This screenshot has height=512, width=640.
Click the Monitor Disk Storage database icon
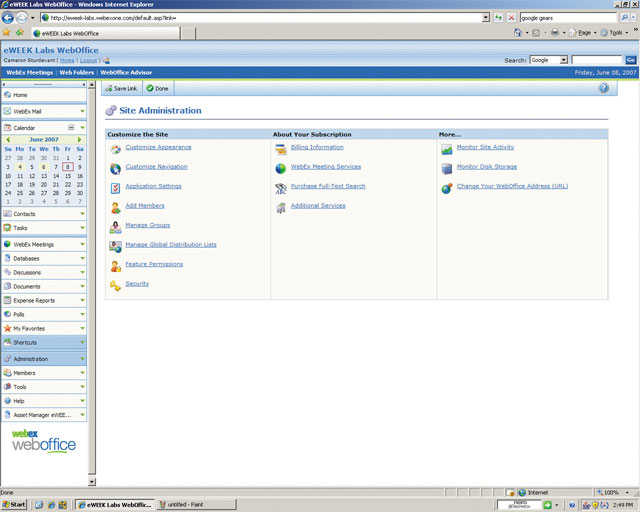pos(447,168)
